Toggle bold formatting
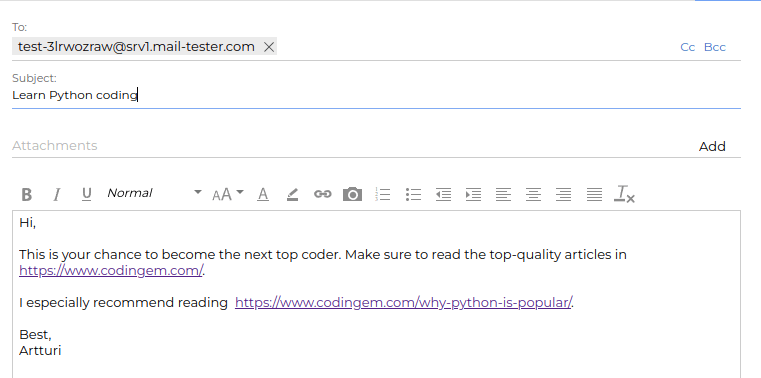The image size is (761, 378). 27,195
